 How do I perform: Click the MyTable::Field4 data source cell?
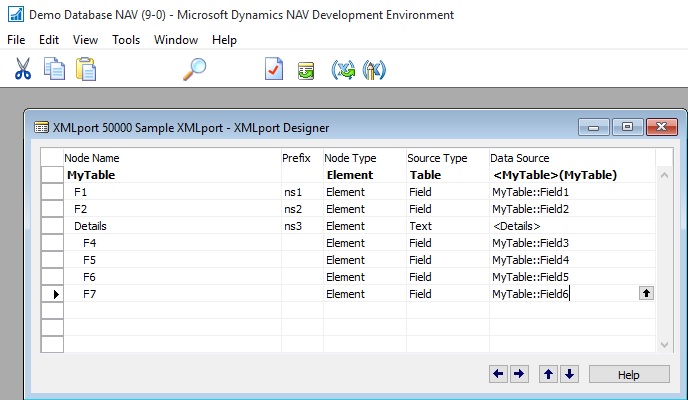(572, 260)
